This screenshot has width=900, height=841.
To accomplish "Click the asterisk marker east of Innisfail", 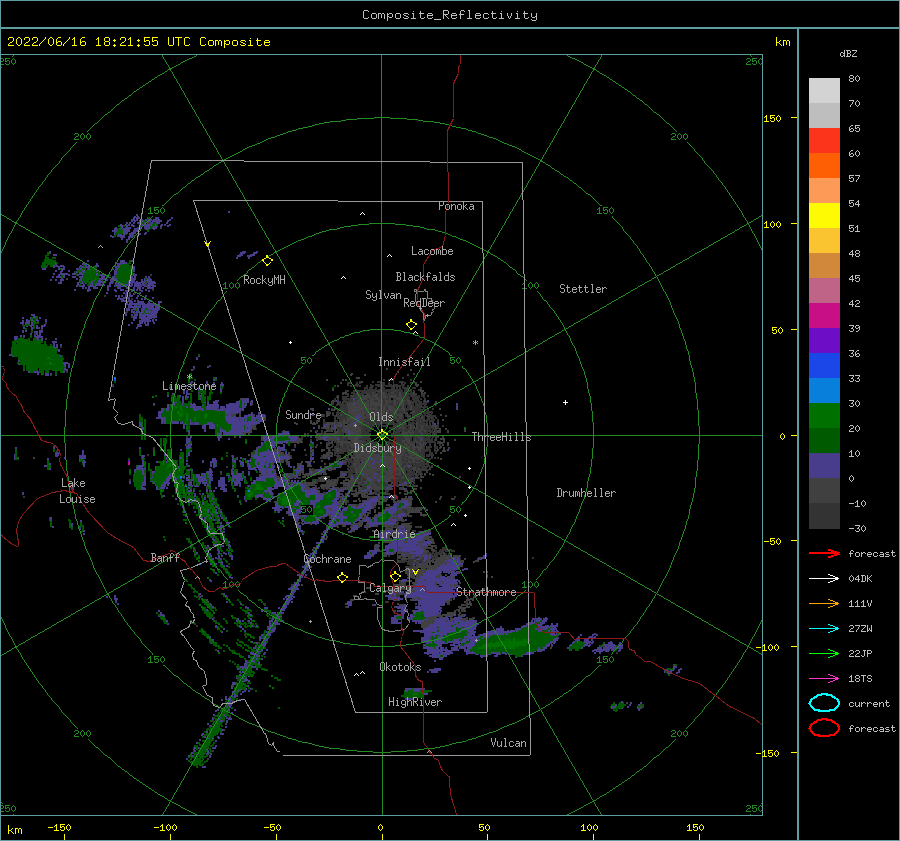I will coord(475,343).
